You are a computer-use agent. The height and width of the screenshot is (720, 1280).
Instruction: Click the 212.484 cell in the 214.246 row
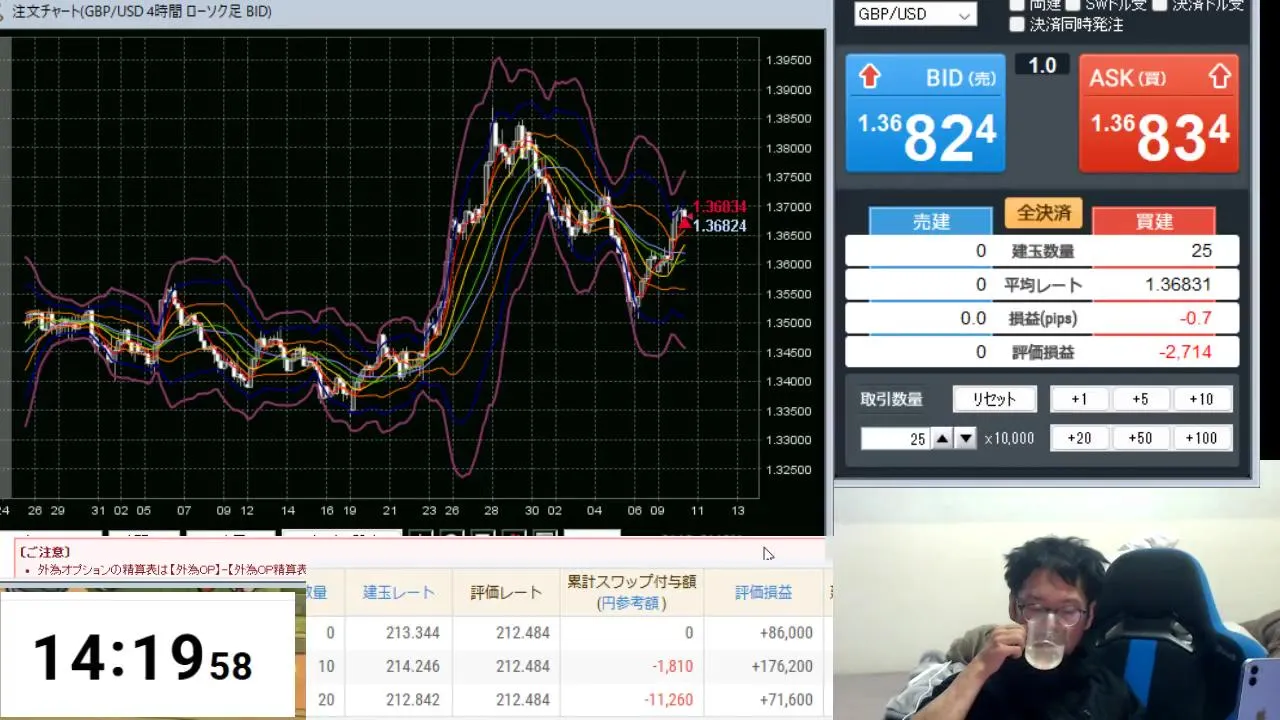pyautogui.click(x=522, y=666)
